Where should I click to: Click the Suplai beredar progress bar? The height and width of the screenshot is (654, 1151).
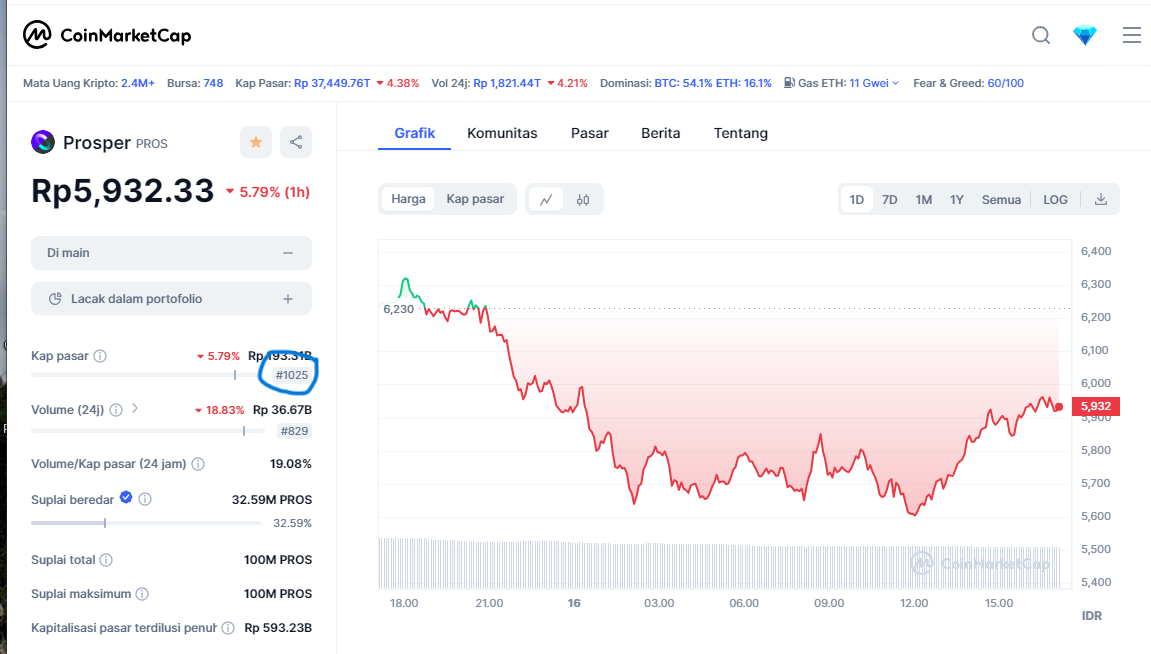coord(145,523)
